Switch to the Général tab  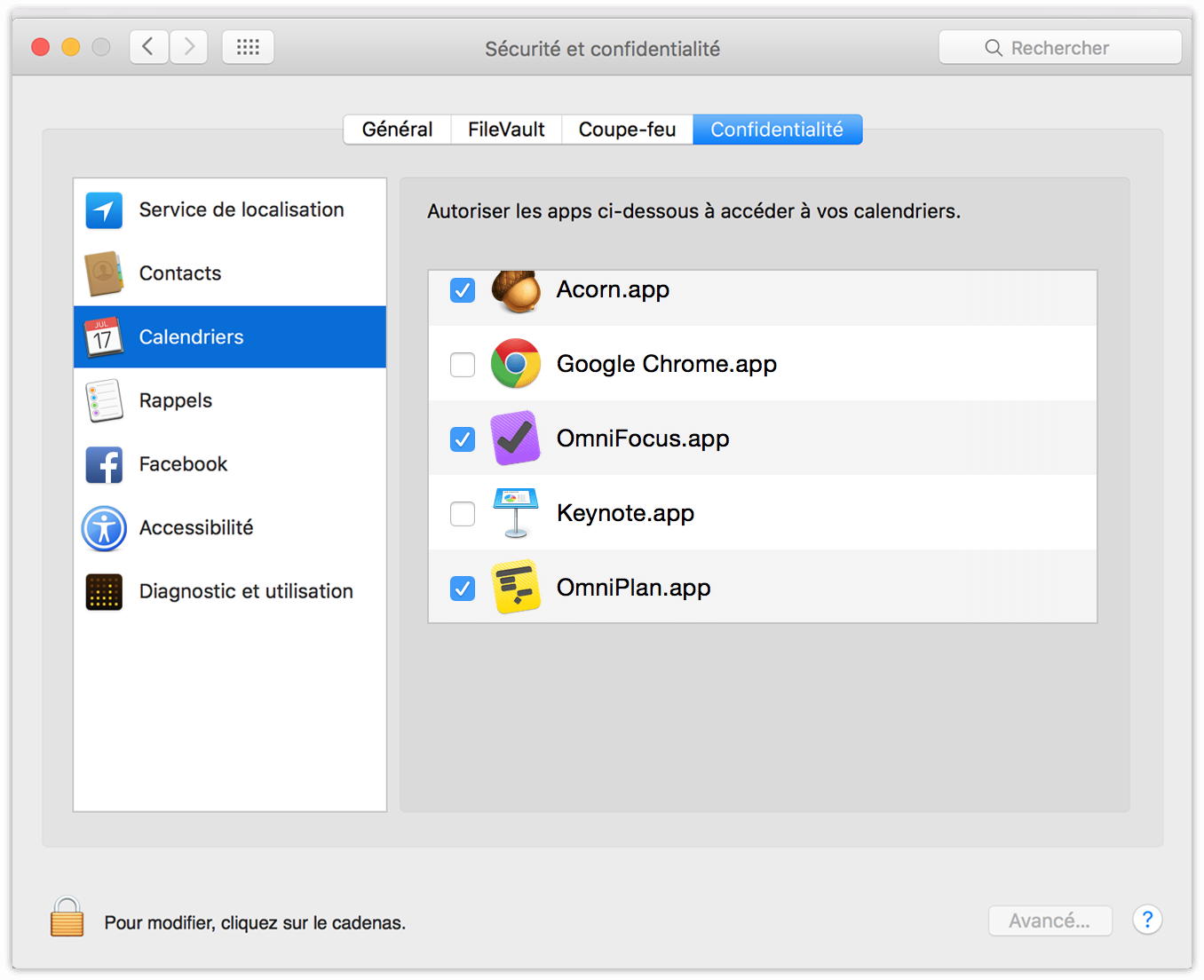tap(397, 130)
